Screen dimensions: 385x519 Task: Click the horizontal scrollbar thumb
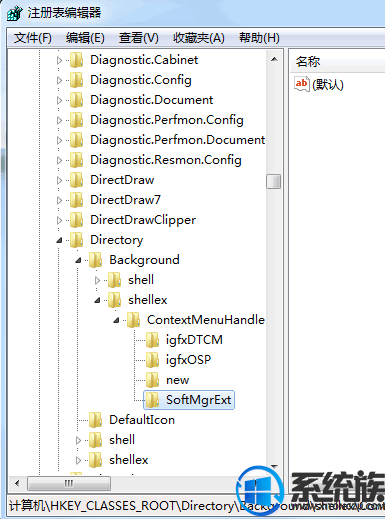(x=69, y=483)
